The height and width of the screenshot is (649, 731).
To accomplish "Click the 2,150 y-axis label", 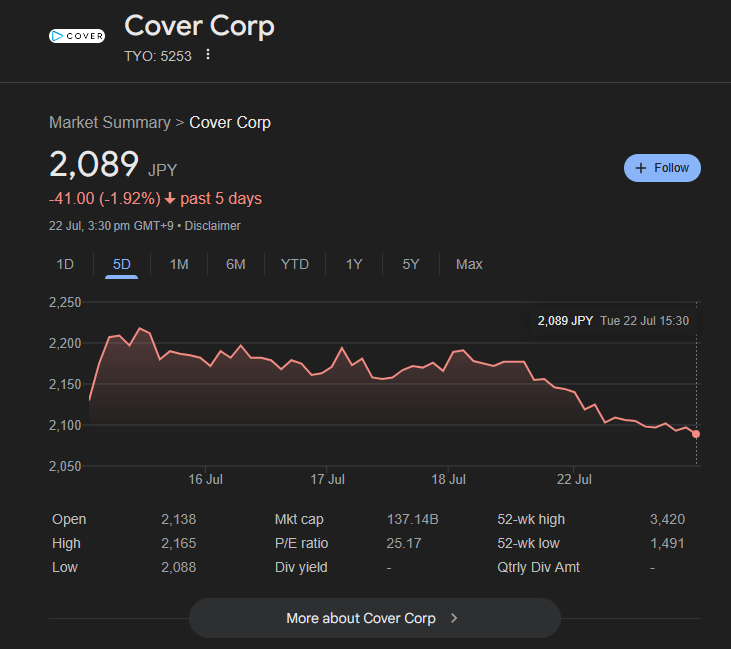I will (x=65, y=385).
